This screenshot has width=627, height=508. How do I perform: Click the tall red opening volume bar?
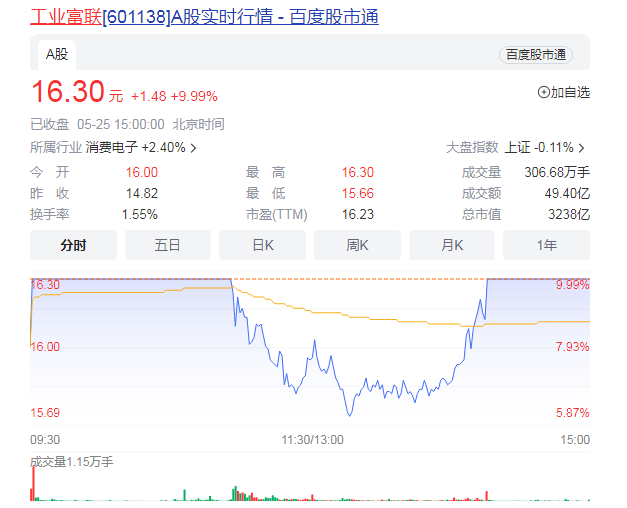tap(33, 484)
